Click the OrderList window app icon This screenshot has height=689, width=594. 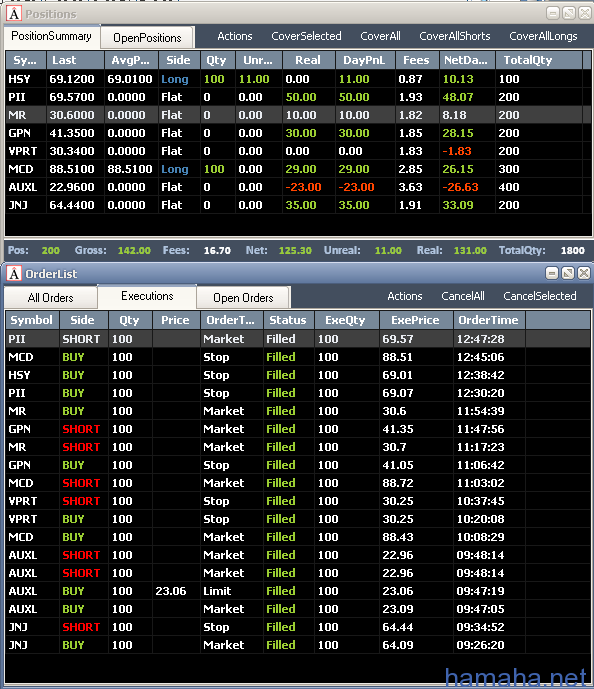(14, 274)
